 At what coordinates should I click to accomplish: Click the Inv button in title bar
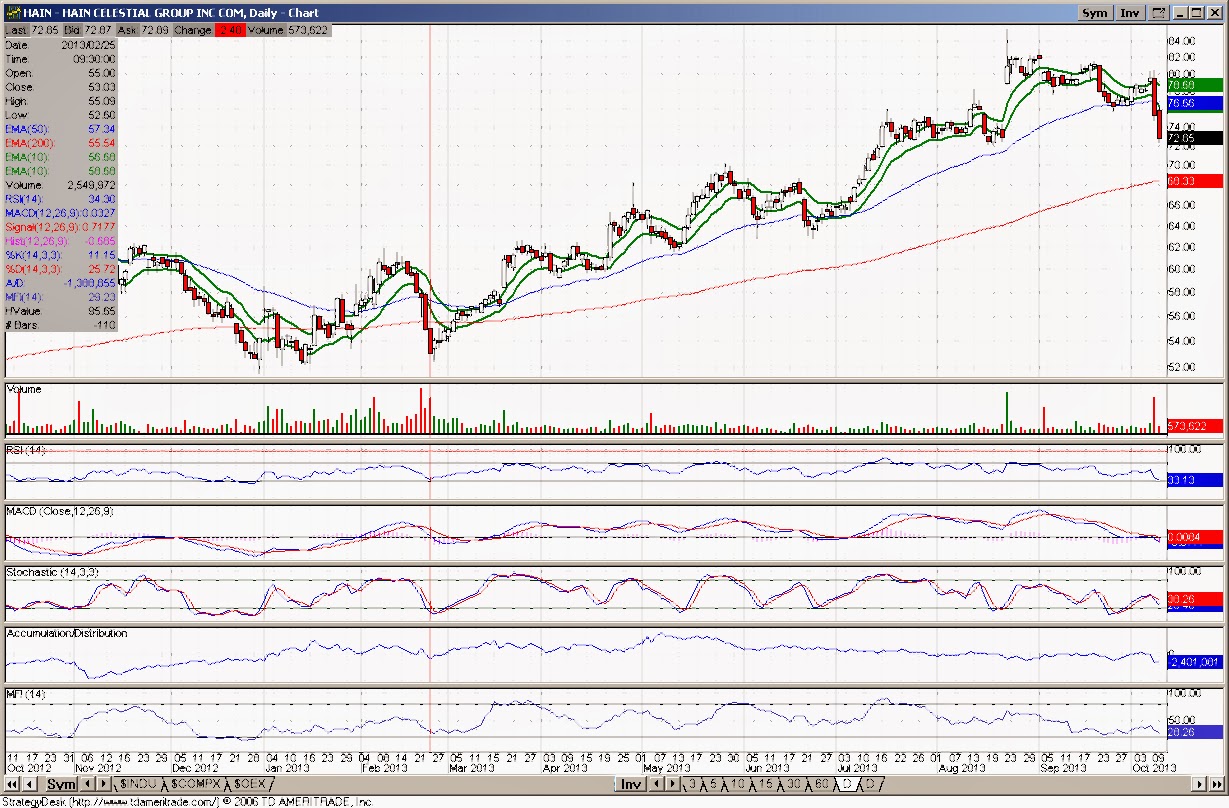pos(1130,13)
